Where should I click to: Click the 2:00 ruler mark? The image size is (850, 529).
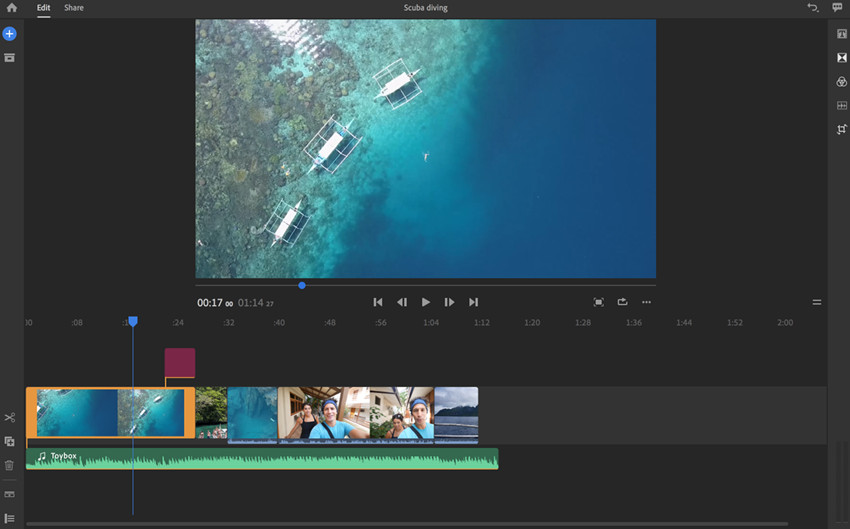(785, 322)
